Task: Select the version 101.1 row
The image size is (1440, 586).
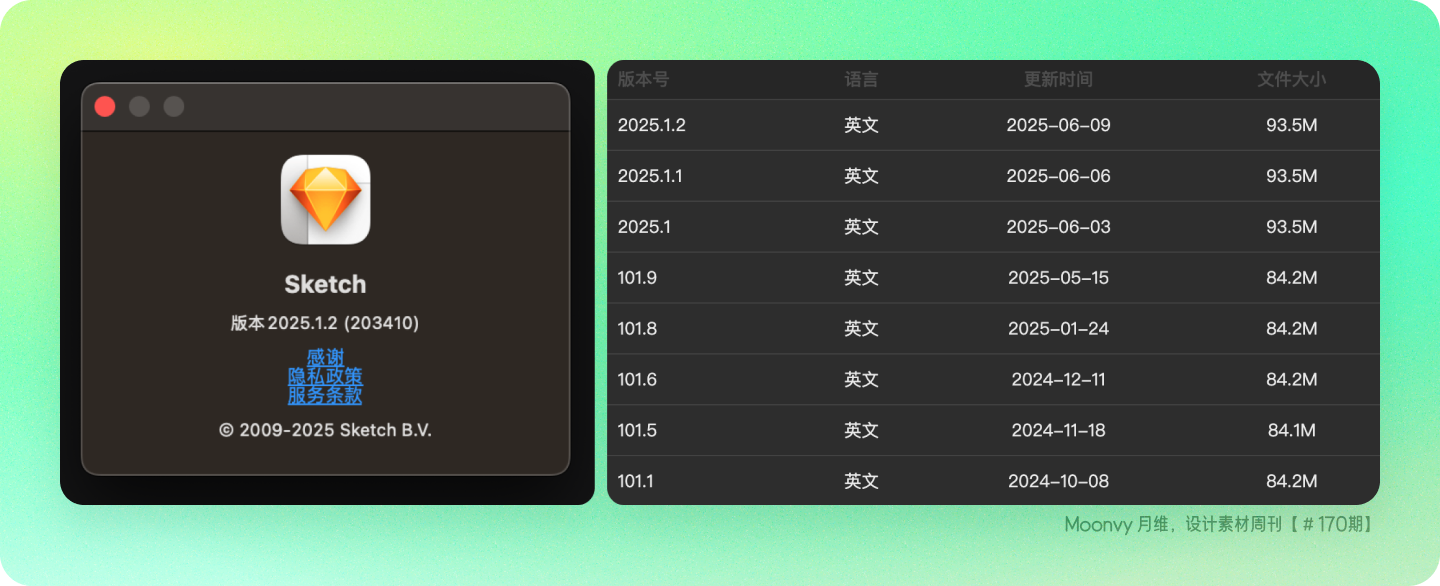Action: pyautogui.click(x=993, y=481)
